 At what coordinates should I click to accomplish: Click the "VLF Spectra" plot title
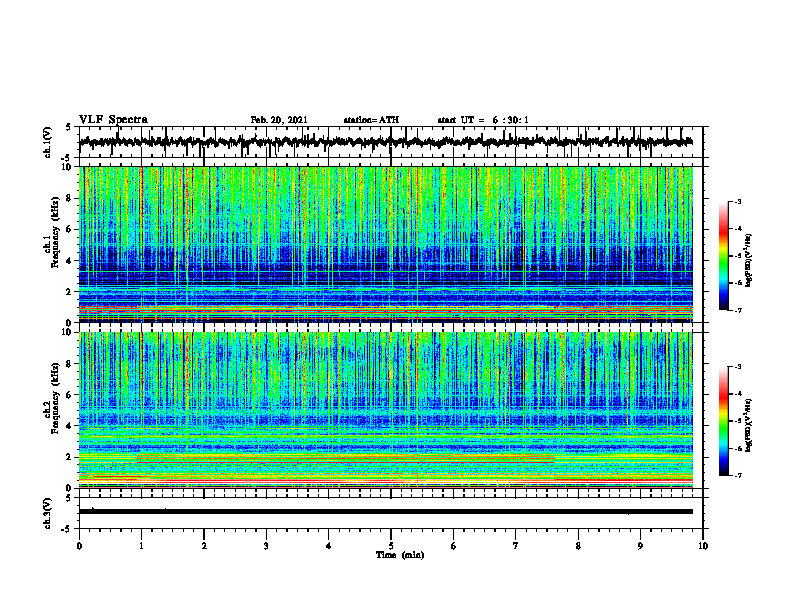tap(113, 120)
